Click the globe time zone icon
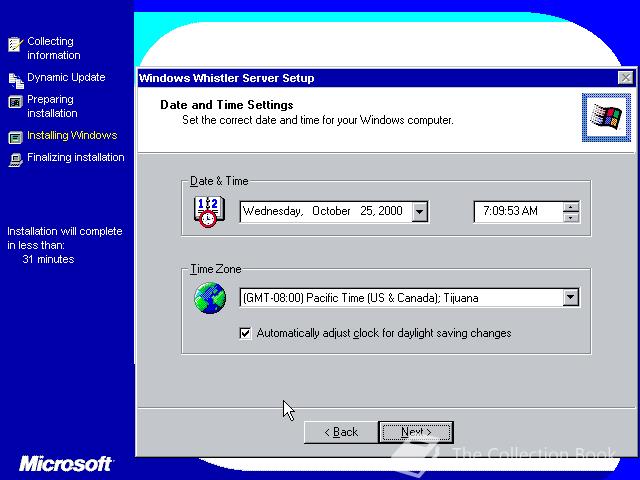Image resolution: width=640 pixels, height=480 pixels. [210, 299]
